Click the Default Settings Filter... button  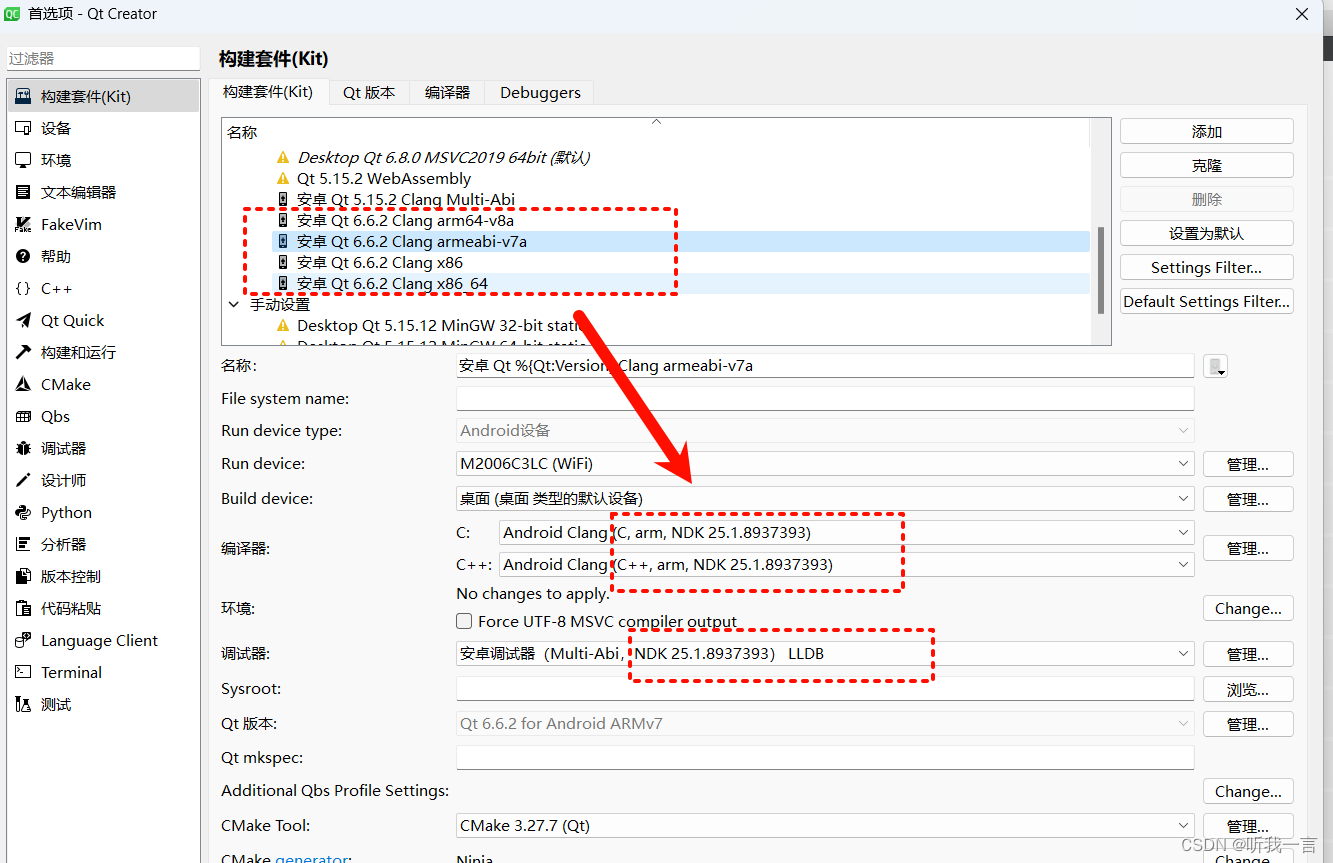click(x=1207, y=301)
